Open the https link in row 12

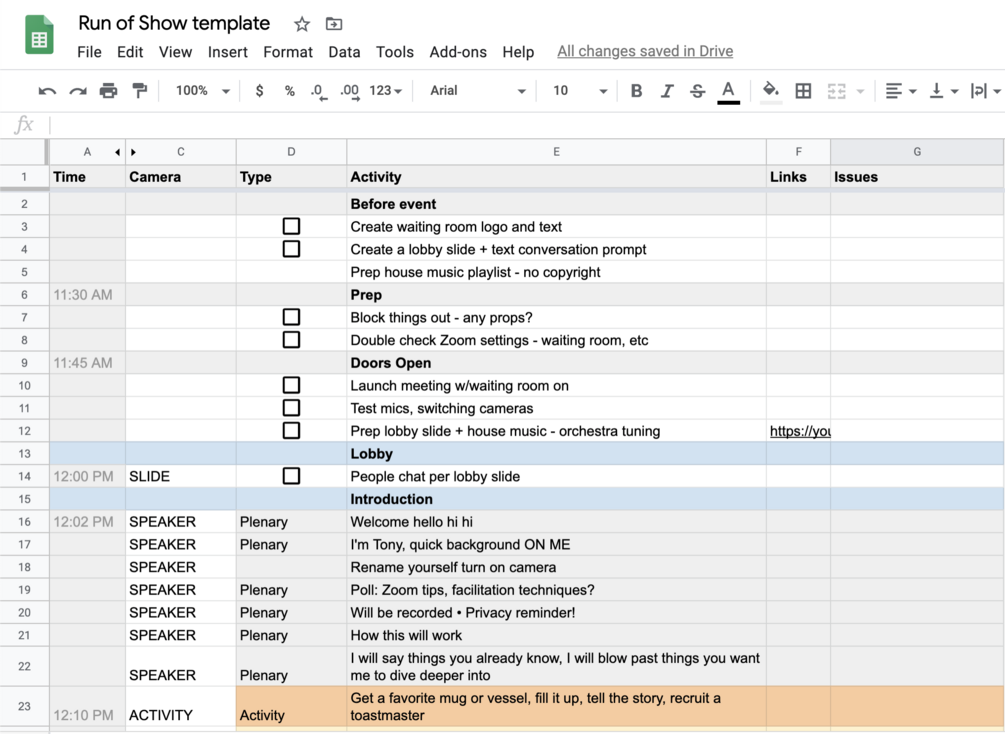pyautogui.click(x=799, y=431)
